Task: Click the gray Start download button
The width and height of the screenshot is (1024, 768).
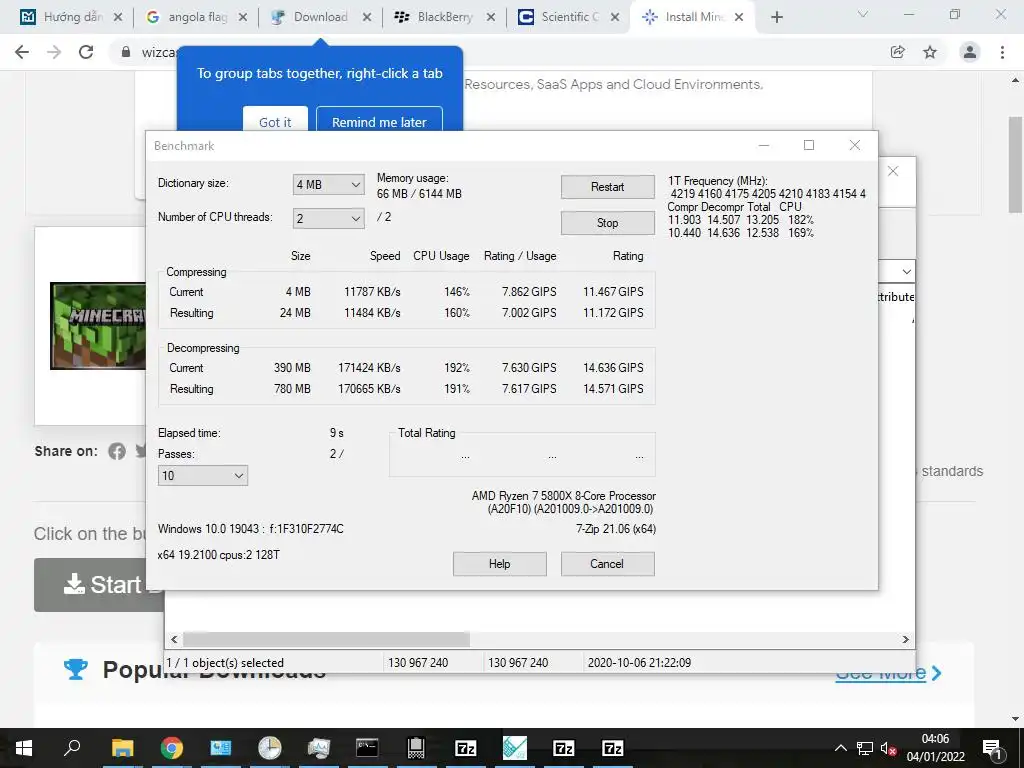Action: point(99,584)
